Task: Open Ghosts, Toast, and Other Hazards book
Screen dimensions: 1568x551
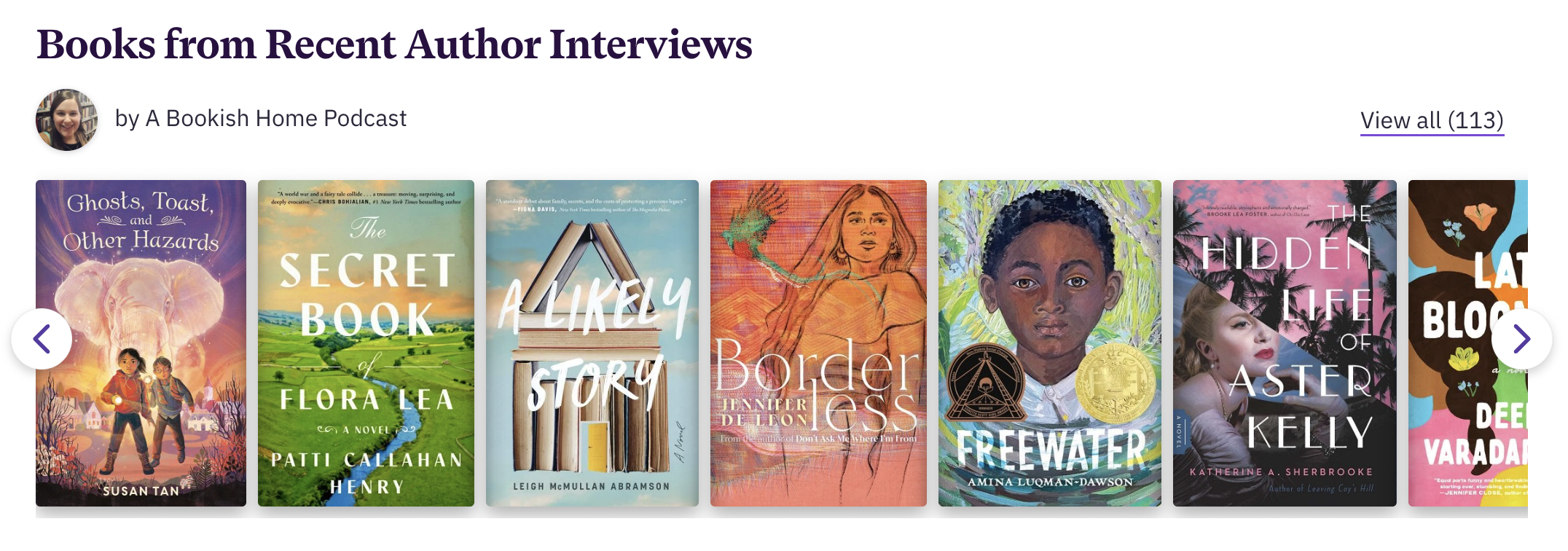Action: point(141,343)
